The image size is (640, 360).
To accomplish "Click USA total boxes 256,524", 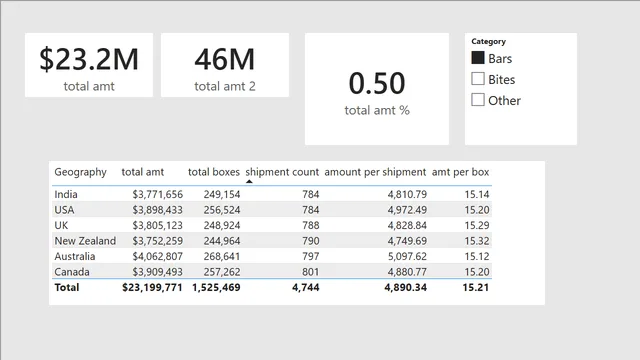I will (222, 210).
